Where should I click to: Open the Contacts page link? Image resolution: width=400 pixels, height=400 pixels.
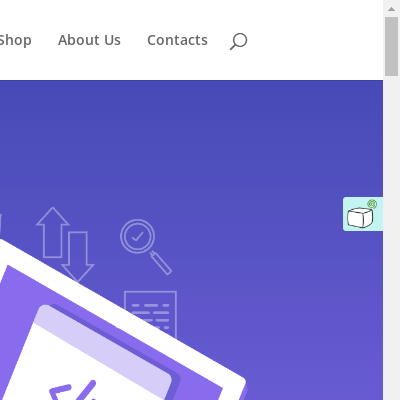point(177,40)
